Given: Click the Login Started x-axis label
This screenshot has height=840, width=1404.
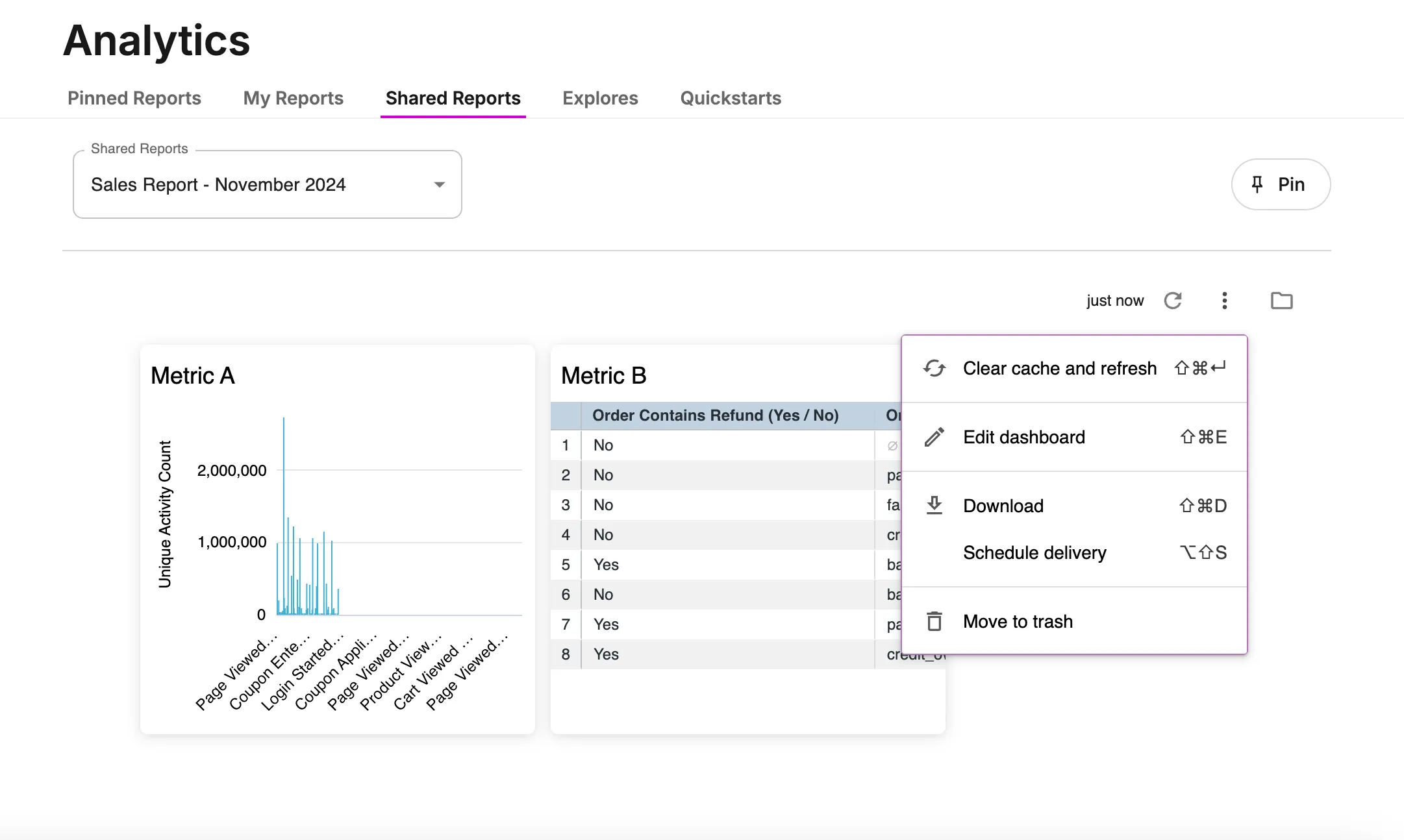Looking at the screenshot, I should [x=302, y=673].
